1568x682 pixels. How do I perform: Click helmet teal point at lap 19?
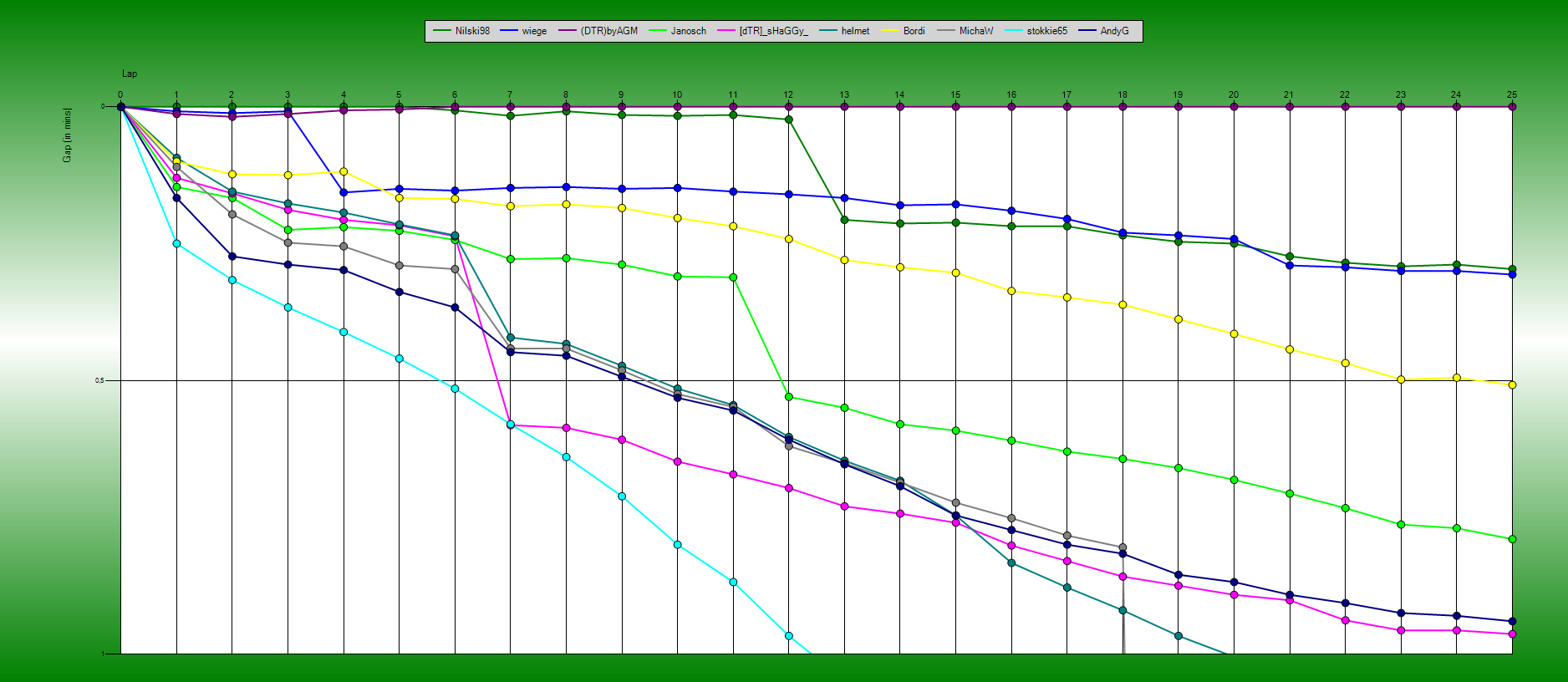1179,636
